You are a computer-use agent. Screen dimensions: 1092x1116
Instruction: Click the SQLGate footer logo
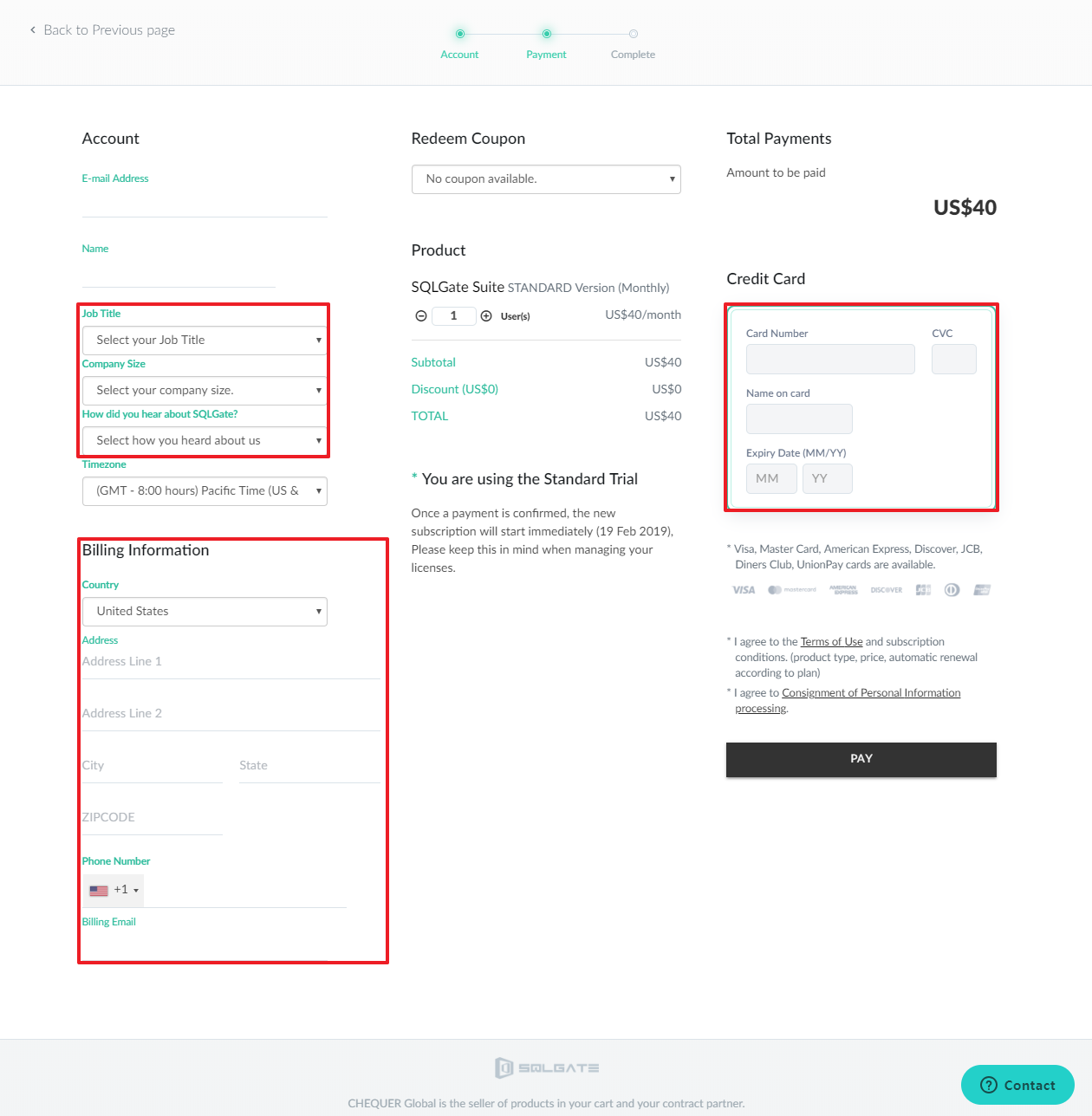547,1067
